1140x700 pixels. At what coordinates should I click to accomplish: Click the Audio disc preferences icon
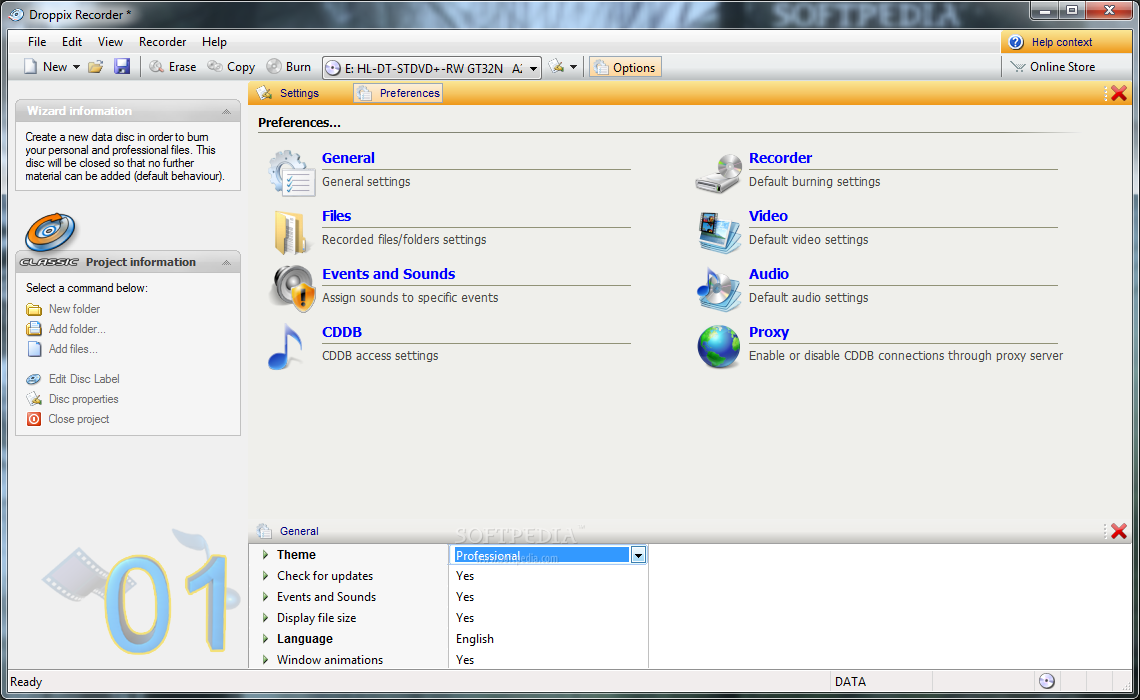[x=718, y=289]
